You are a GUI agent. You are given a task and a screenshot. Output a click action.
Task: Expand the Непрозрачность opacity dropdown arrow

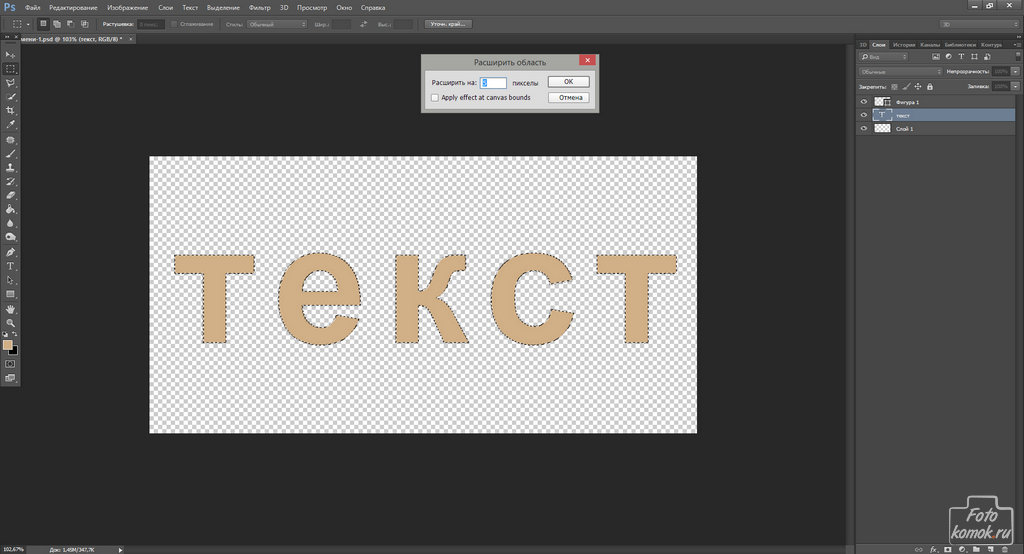click(1013, 72)
